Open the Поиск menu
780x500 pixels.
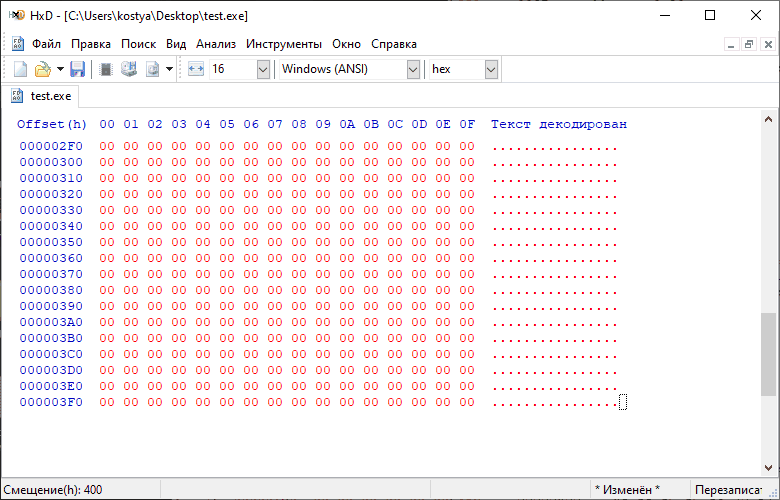point(138,44)
